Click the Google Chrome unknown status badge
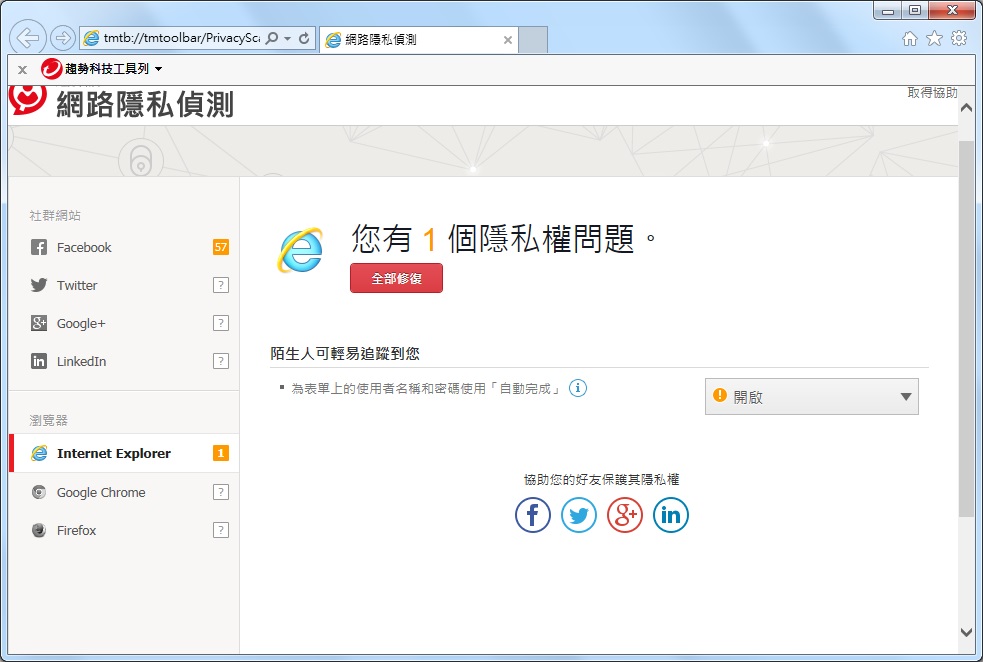 221,492
